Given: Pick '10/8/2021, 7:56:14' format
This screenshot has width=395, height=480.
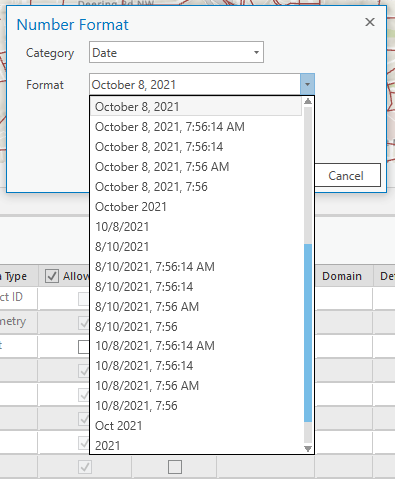Looking at the screenshot, I should (x=144, y=366).
